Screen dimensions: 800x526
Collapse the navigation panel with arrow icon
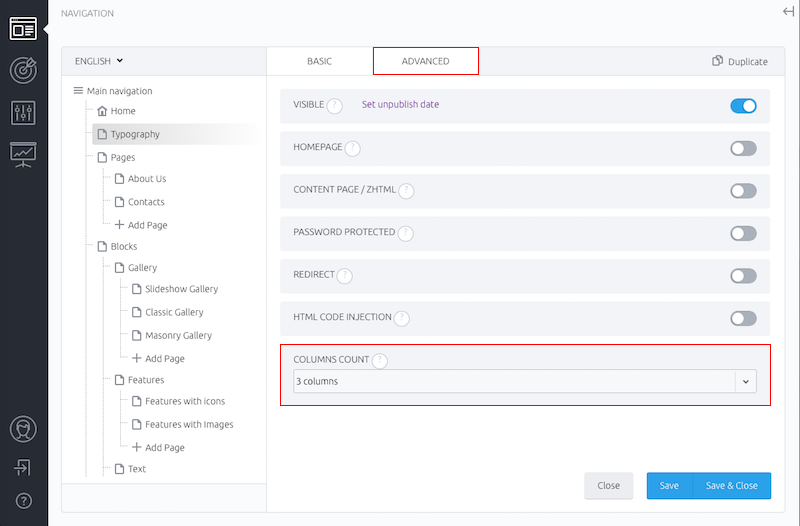point(788,11)
